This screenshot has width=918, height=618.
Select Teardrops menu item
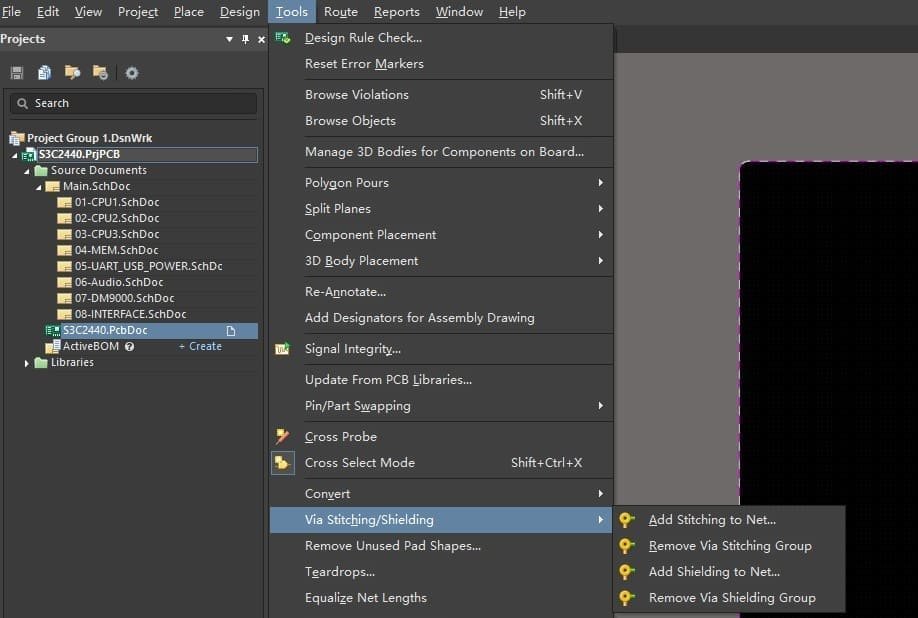441,572
